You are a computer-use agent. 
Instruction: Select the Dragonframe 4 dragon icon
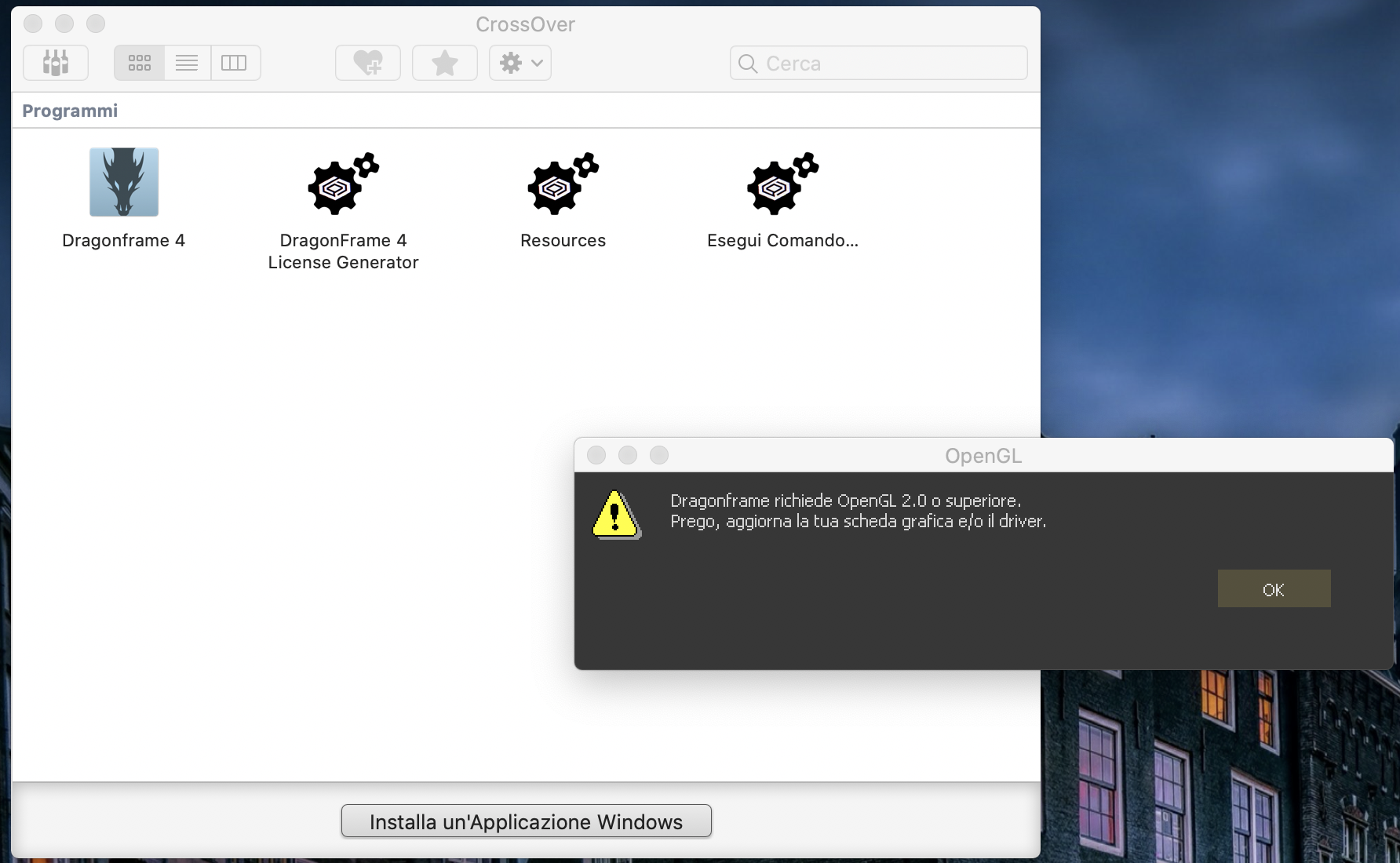[x=124, y=182]
